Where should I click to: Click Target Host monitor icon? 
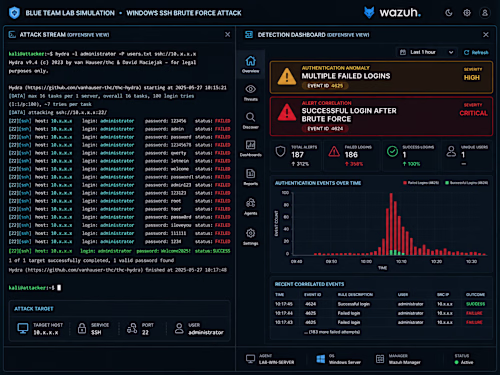[x=23, y=328]
